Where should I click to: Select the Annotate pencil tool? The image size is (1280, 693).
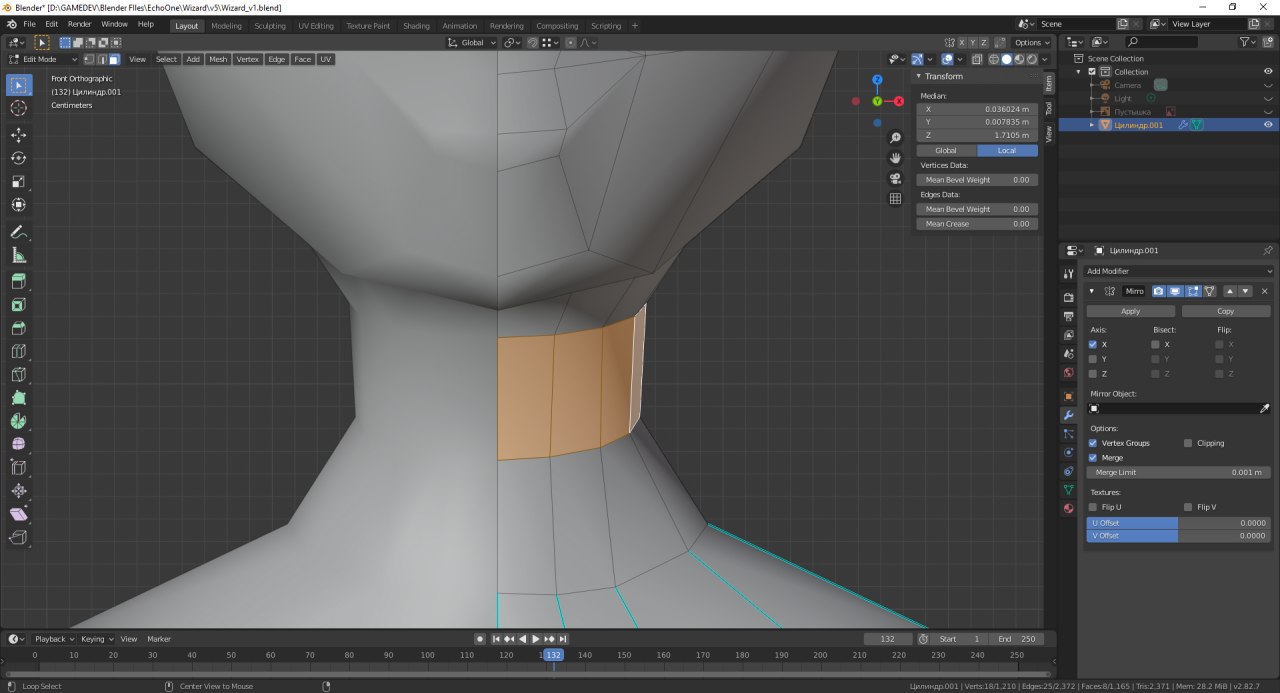(19, 232)
